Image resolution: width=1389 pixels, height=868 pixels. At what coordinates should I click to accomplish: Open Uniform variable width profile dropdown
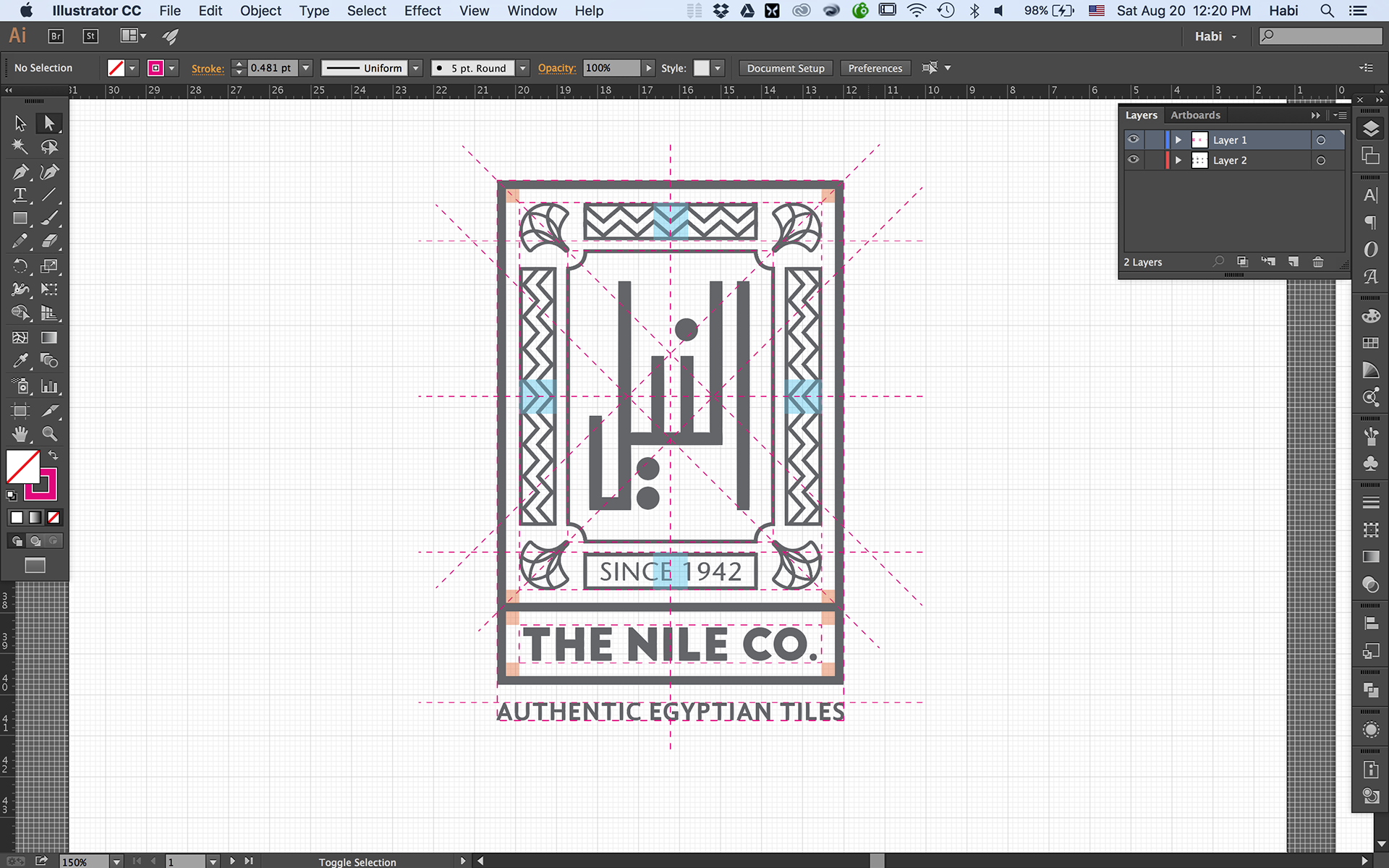pos(415,68)
